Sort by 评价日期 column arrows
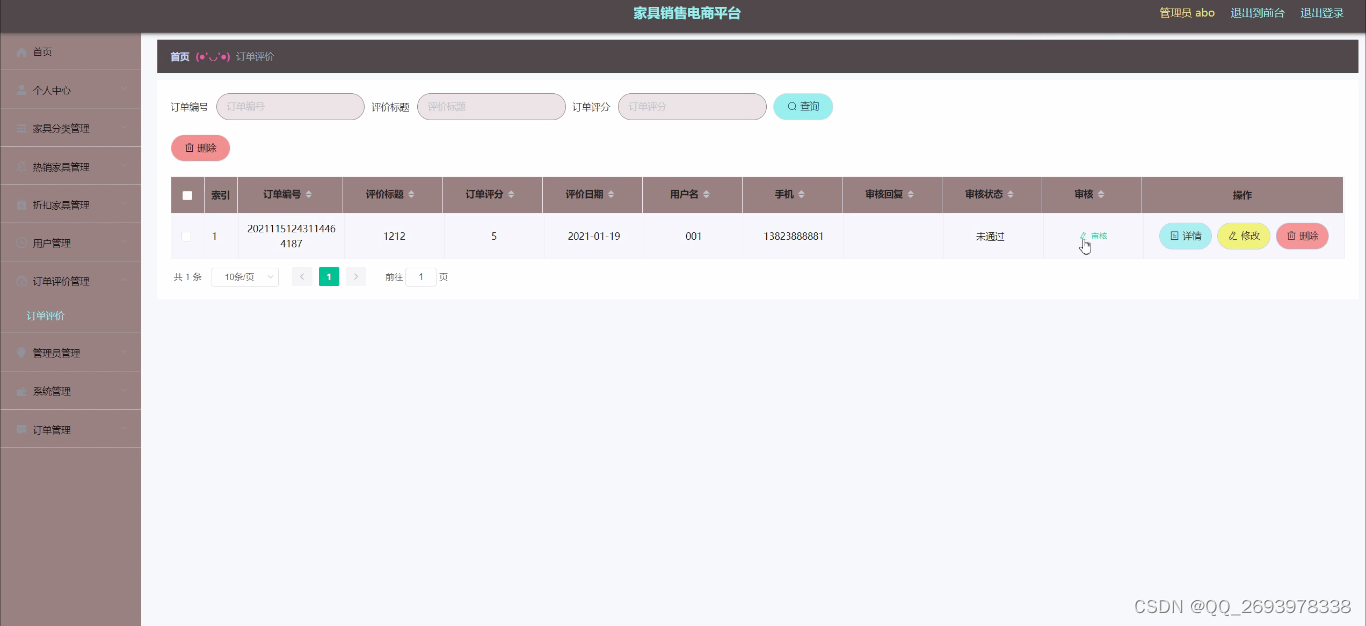This screenshot has width=1366, height=626. tap(611, 195)
